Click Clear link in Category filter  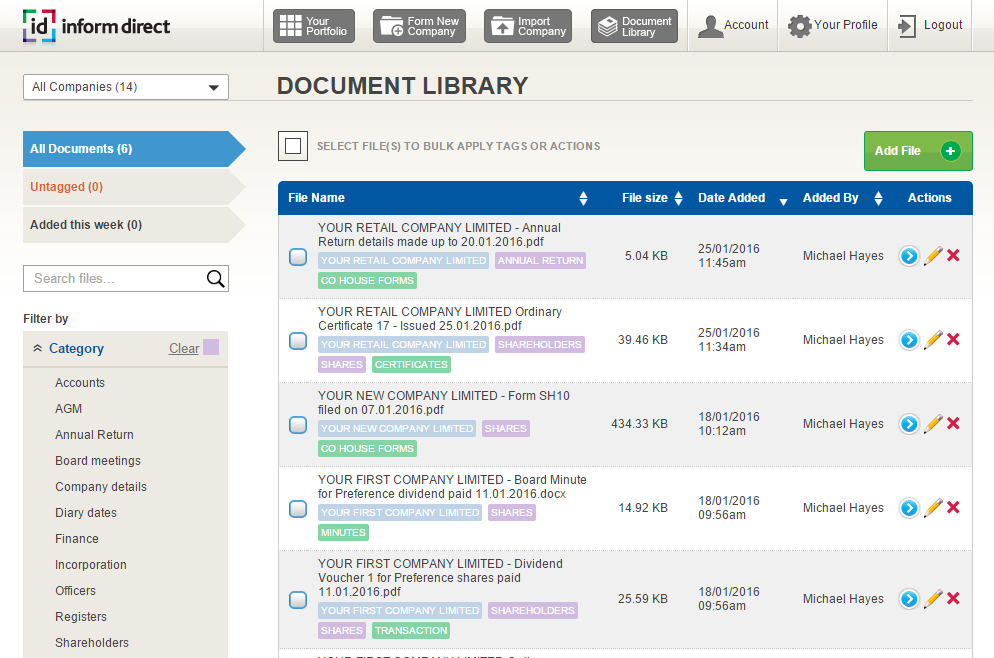coord(184,349)
